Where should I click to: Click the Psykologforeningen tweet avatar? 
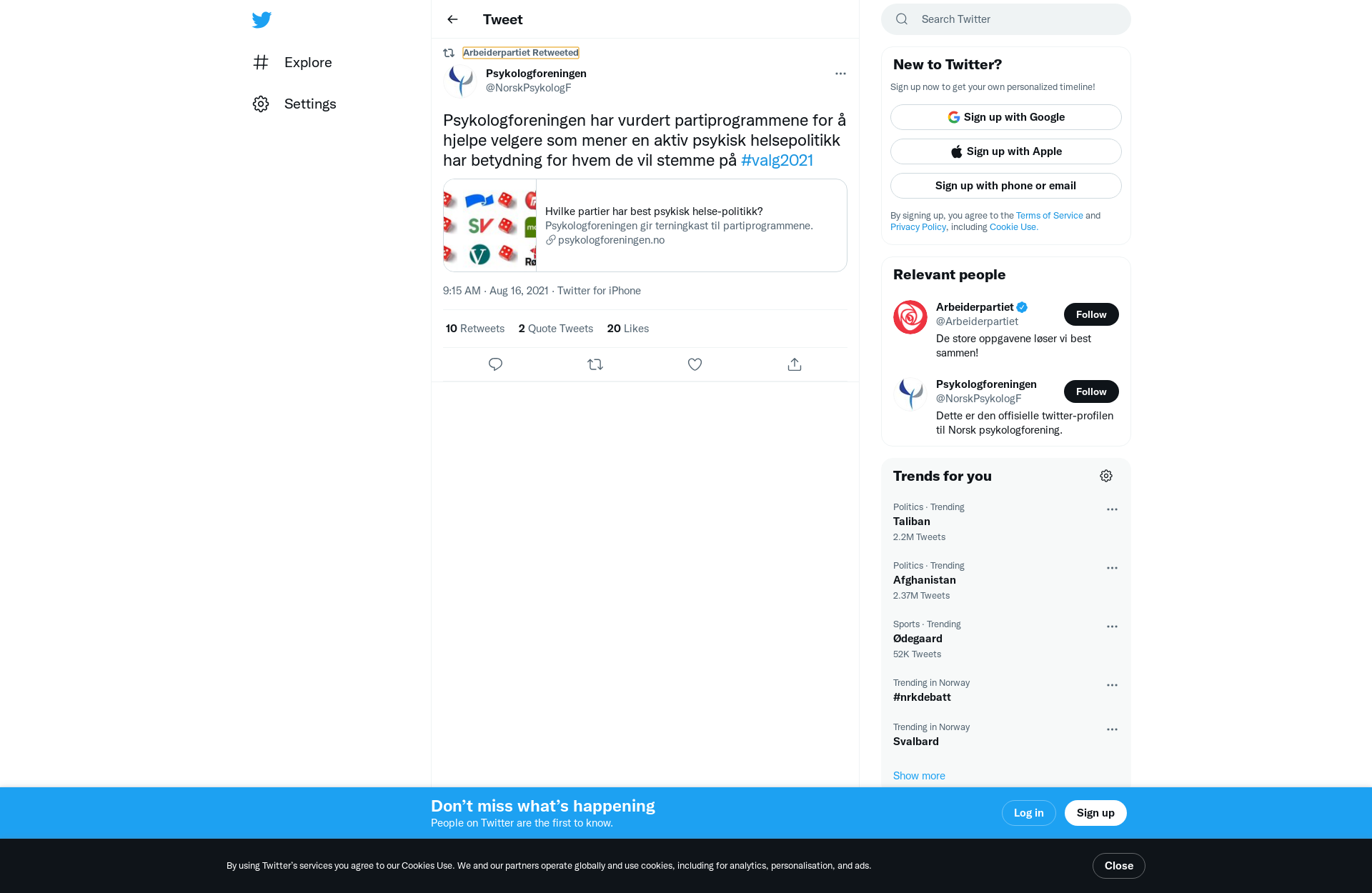pos(460,80)
